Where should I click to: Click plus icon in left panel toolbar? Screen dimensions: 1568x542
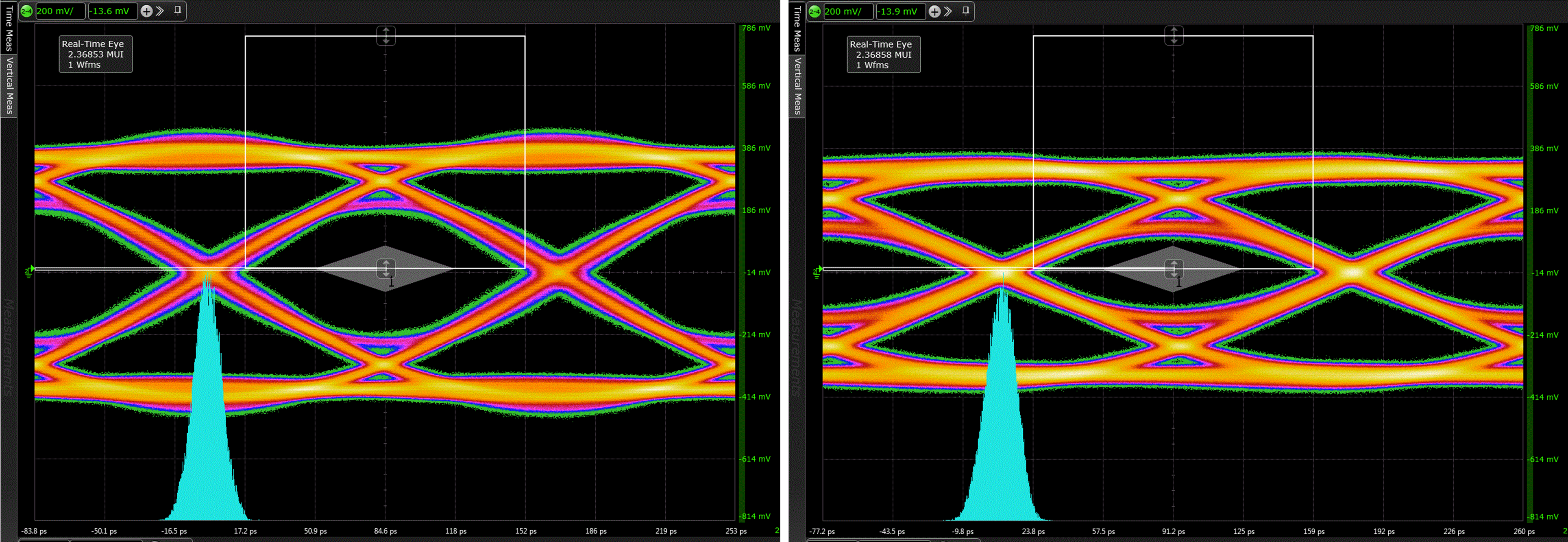pos(146,11)
